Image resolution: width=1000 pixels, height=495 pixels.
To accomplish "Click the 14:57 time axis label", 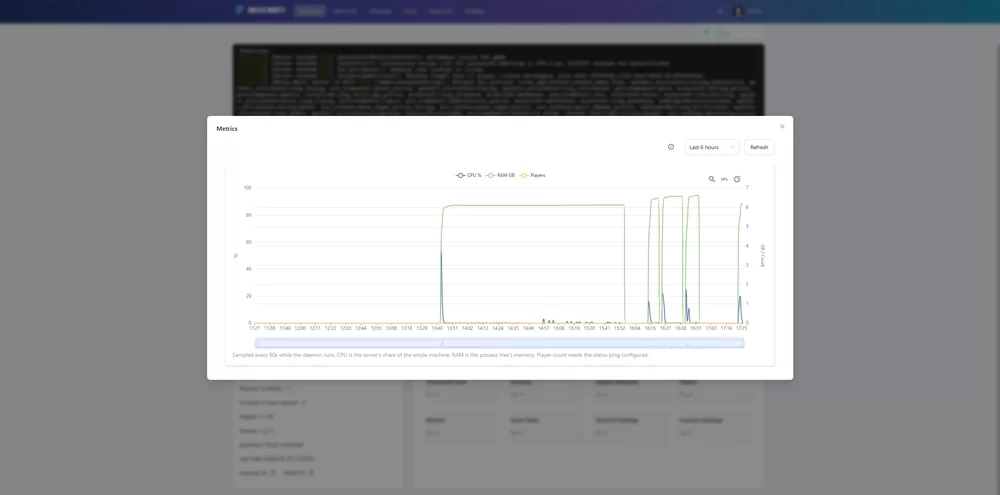I will [543, 329].
